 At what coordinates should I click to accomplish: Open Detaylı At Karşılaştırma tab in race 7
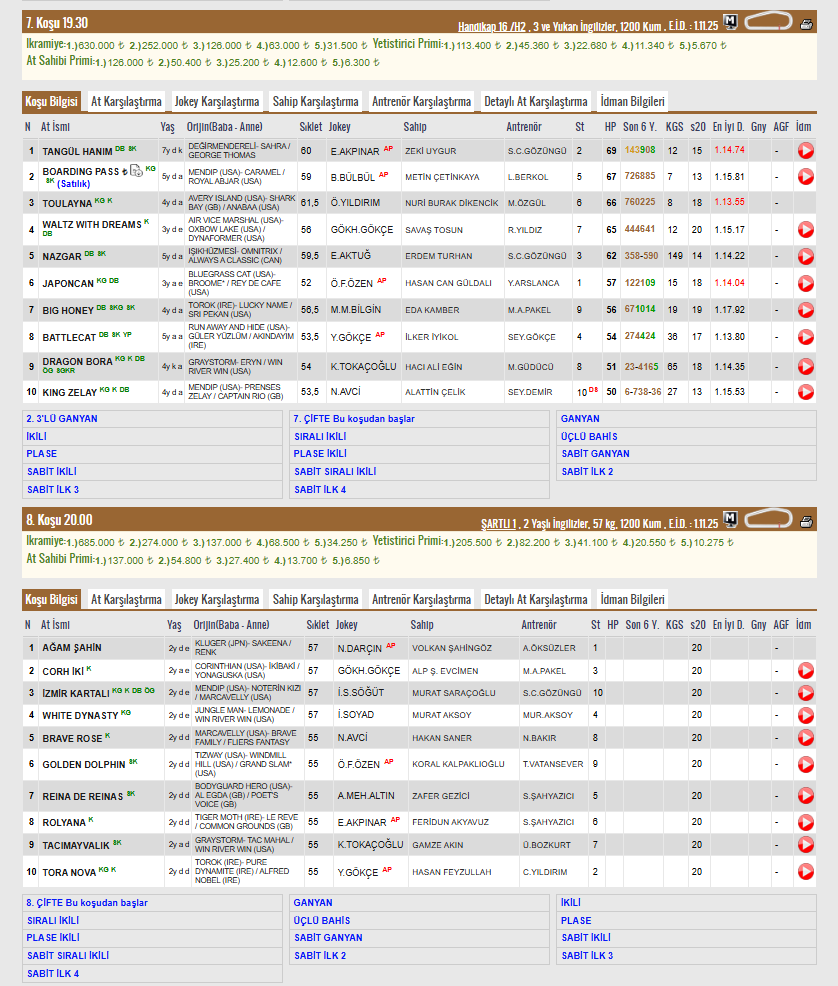point(536,101)
